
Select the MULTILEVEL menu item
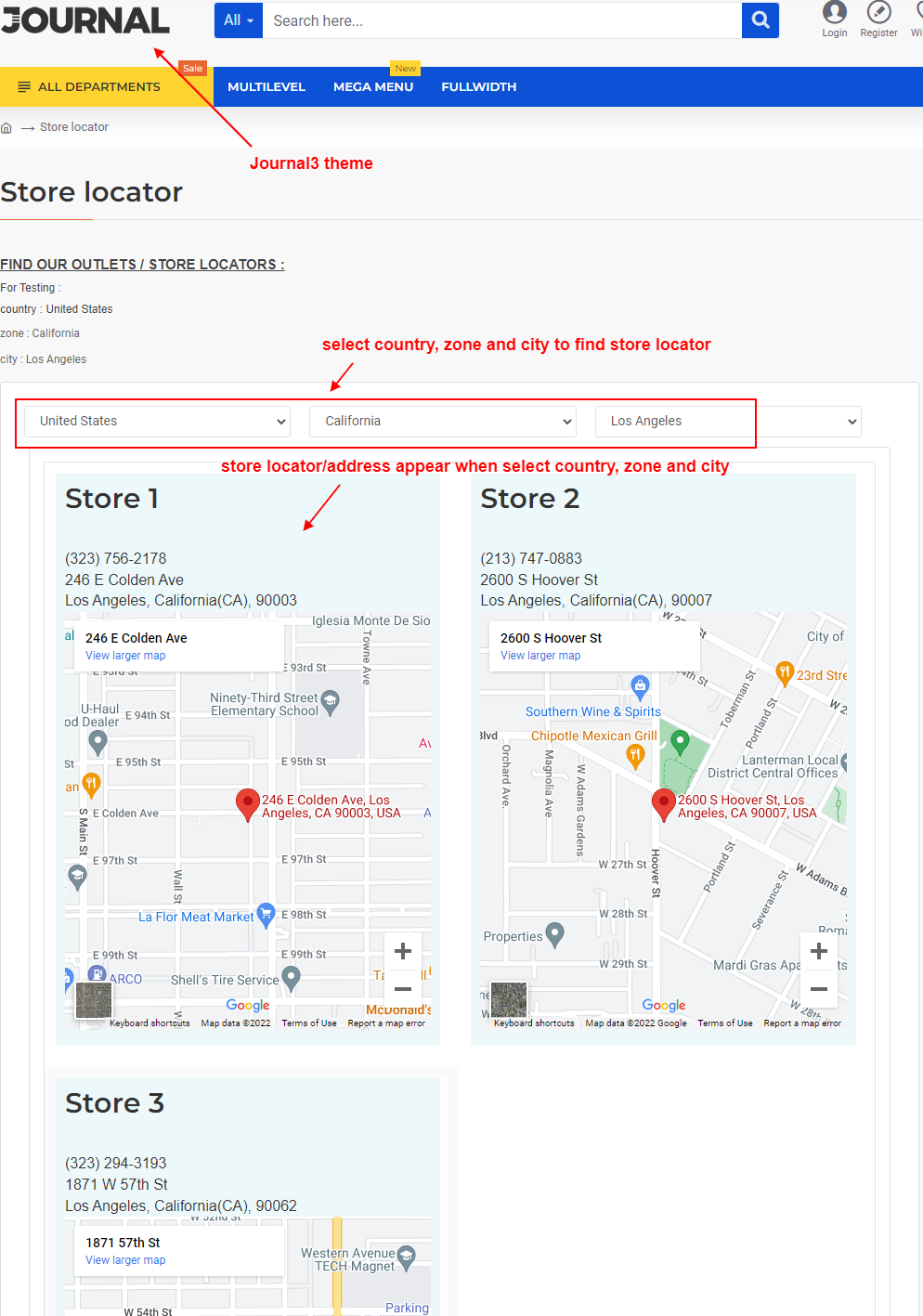point(266,86)
